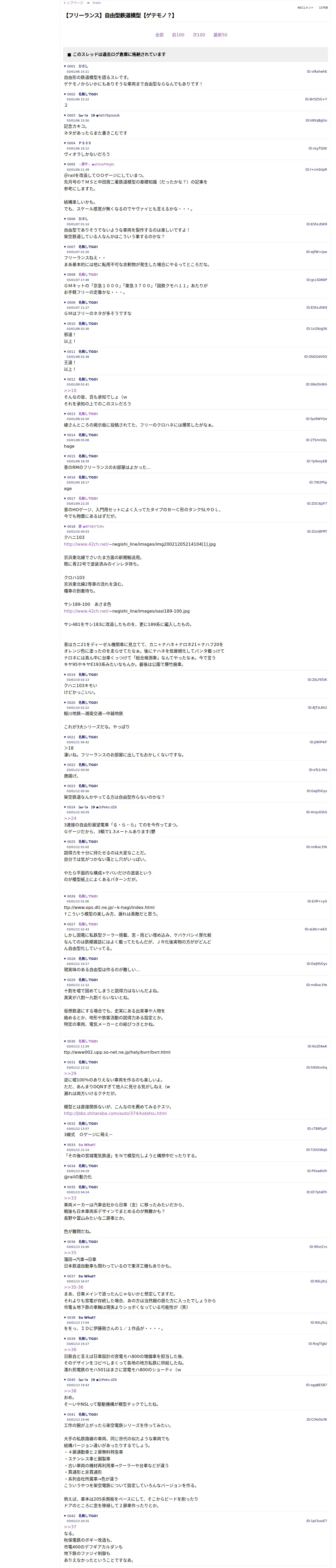
Task: Collapse post 0041 triangle
Action: [65, 1415]
